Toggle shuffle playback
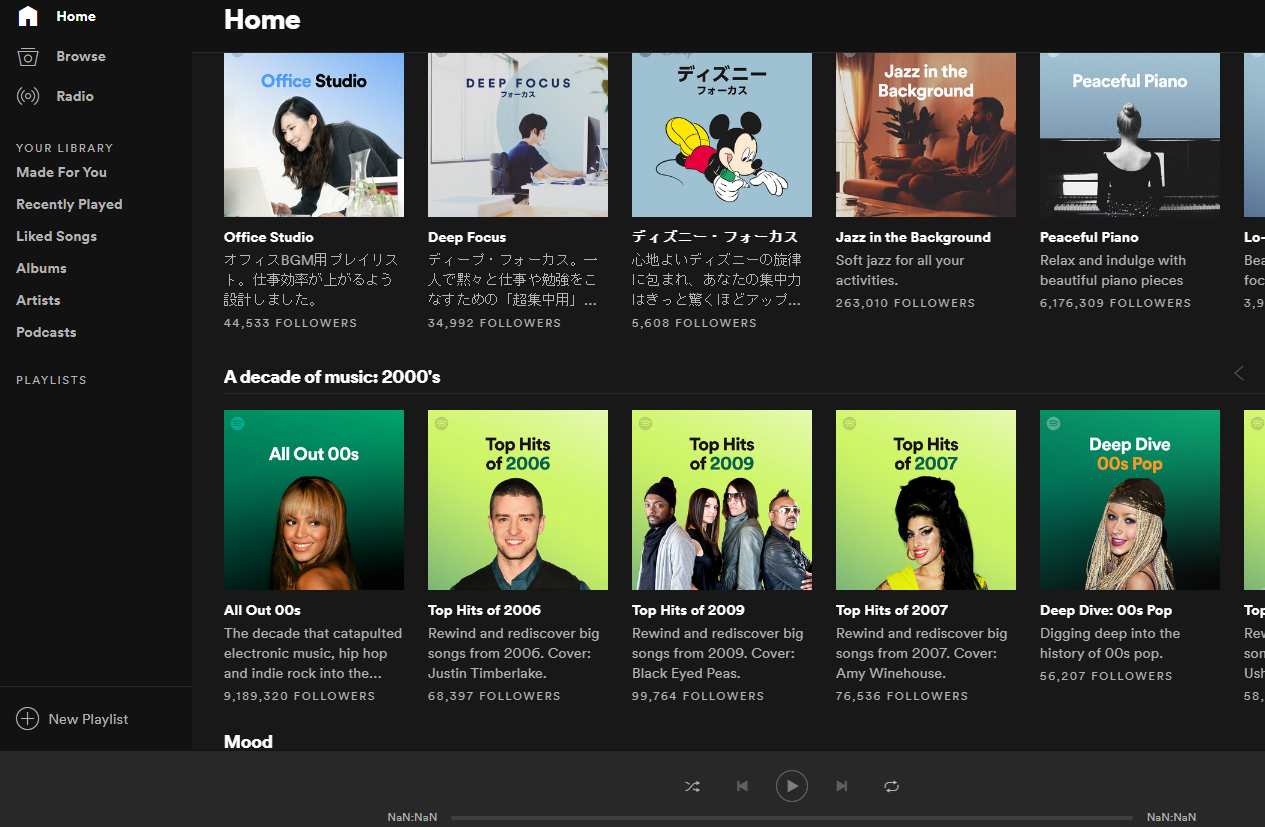 (x=692, y=786)
